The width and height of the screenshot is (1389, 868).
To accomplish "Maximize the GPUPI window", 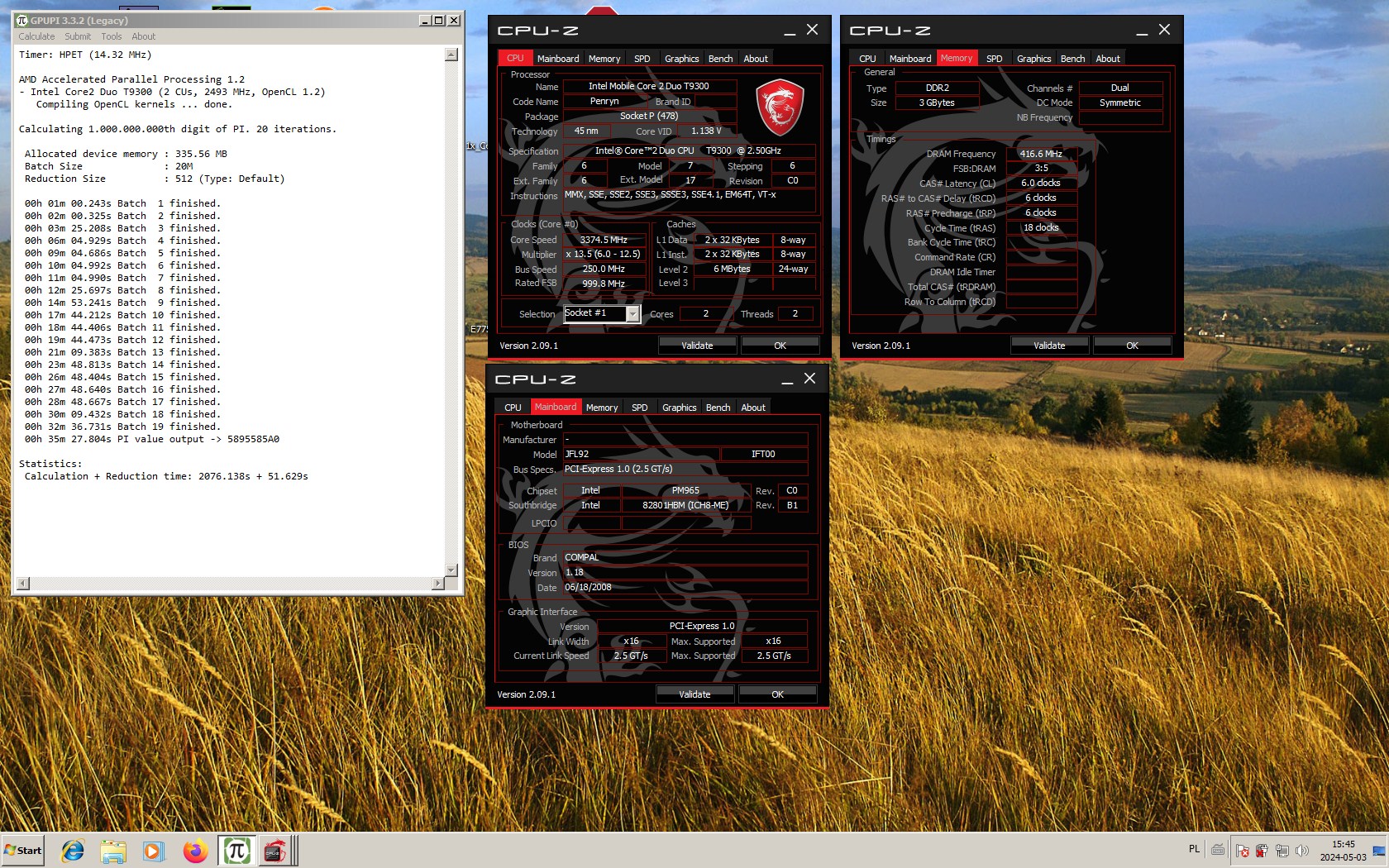I will pos(438,20).
